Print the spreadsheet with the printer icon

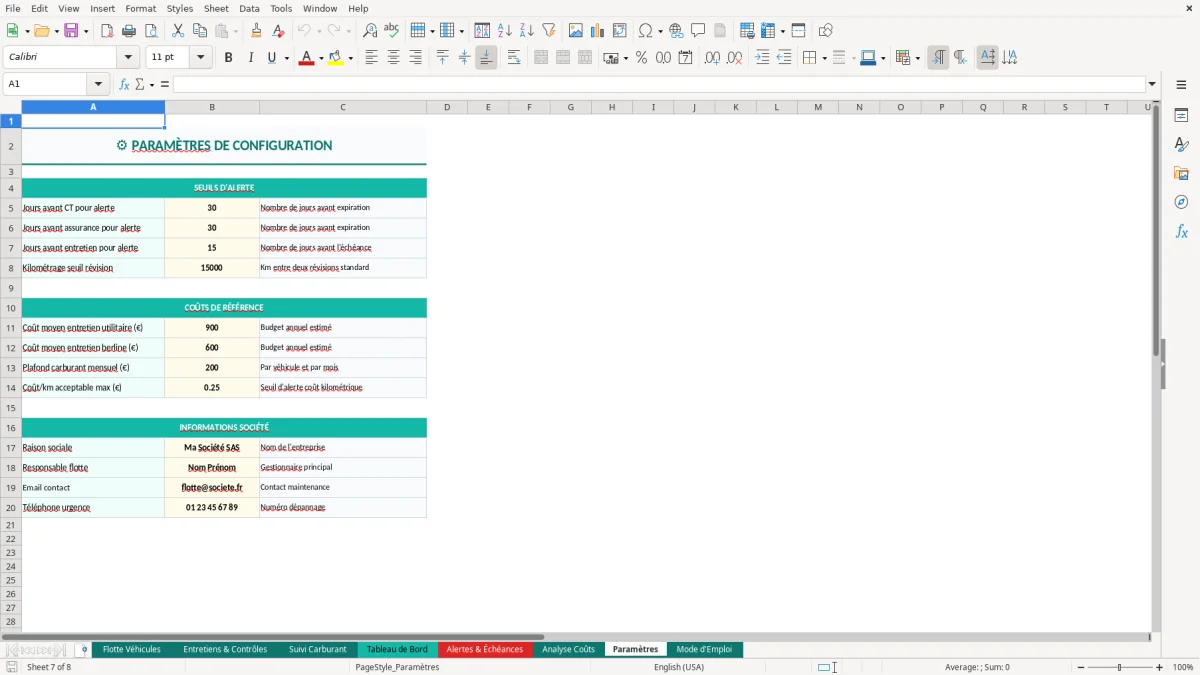coord(129,31)
